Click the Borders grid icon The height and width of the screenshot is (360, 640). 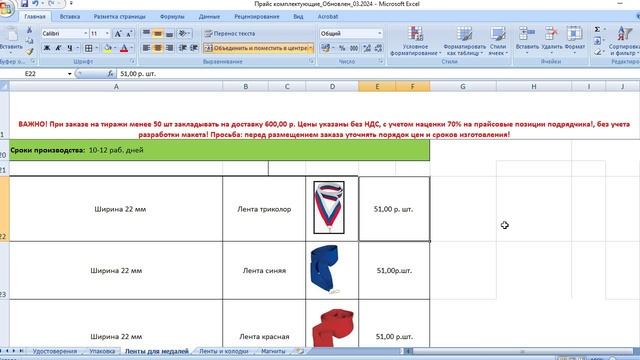point(89,48)
